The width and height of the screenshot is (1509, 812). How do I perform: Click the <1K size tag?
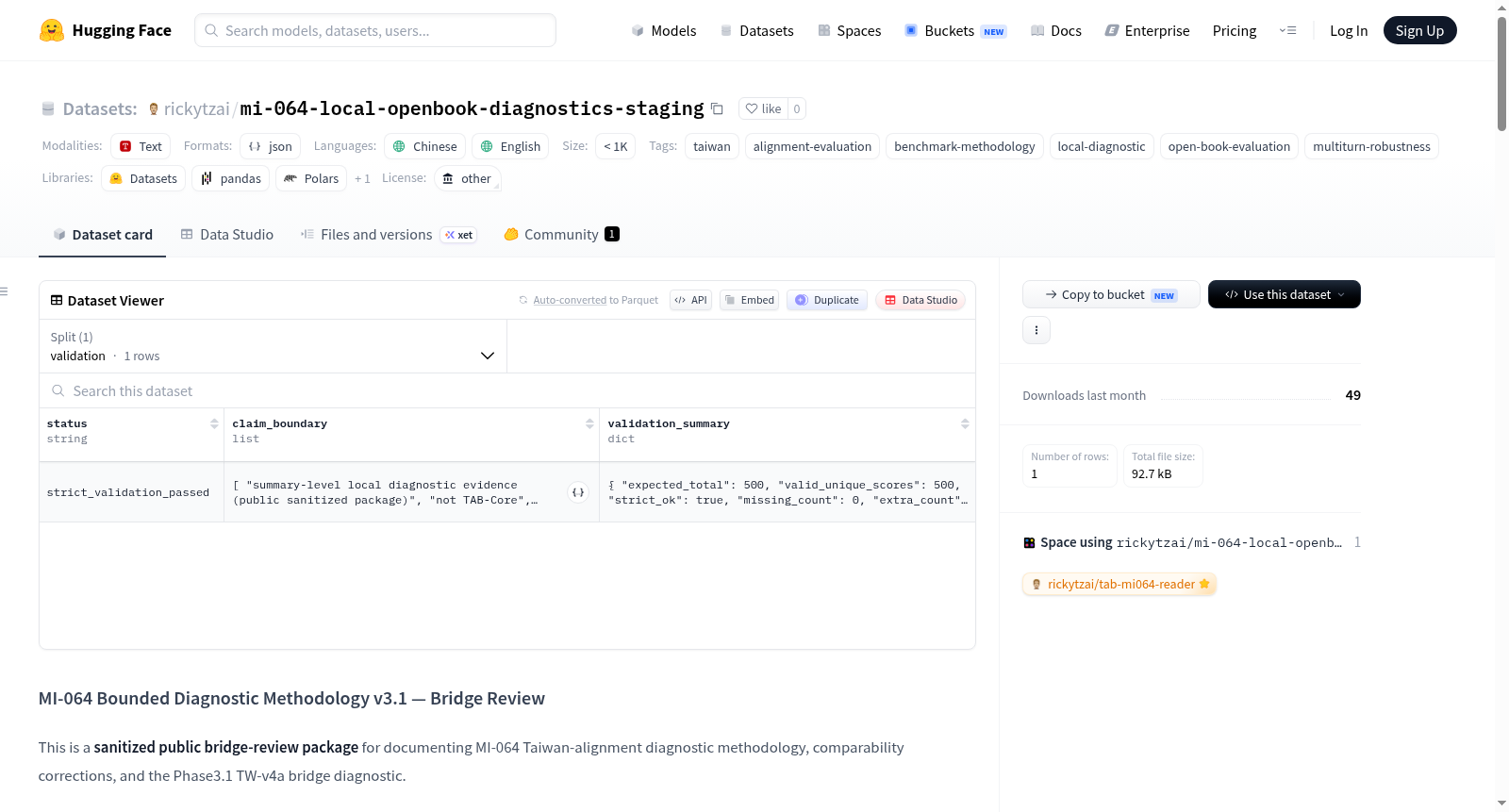[x=615, y=146]
